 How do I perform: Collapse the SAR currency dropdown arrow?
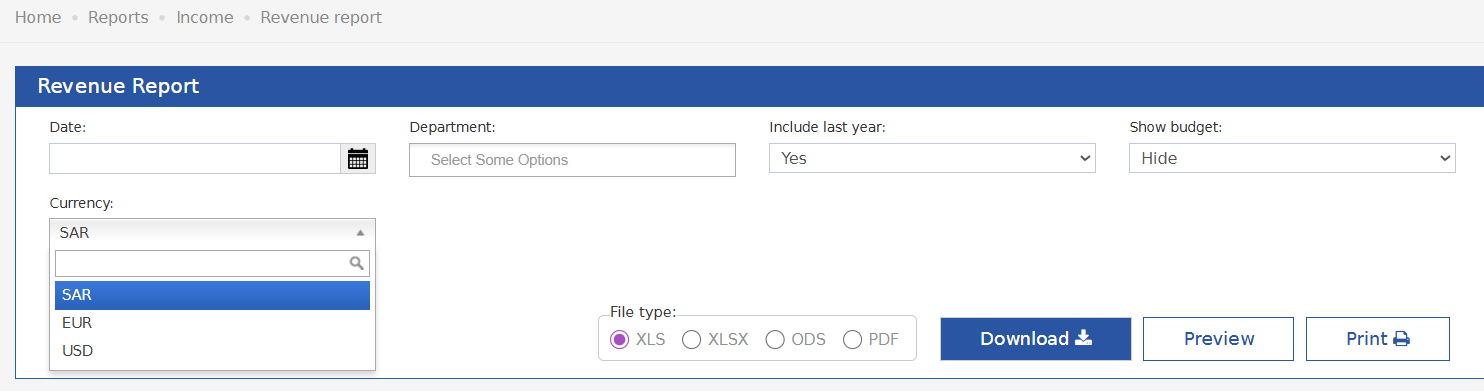pos(360,232)
